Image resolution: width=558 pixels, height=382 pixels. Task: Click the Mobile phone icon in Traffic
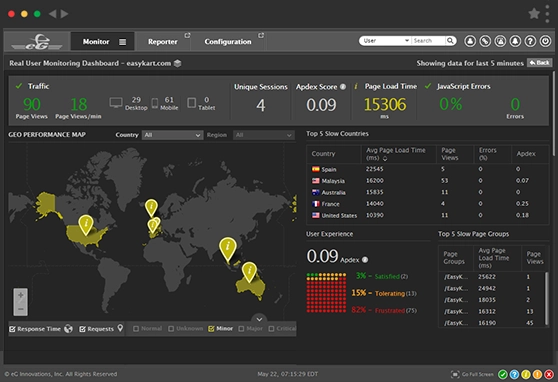[x=155, y=103]
